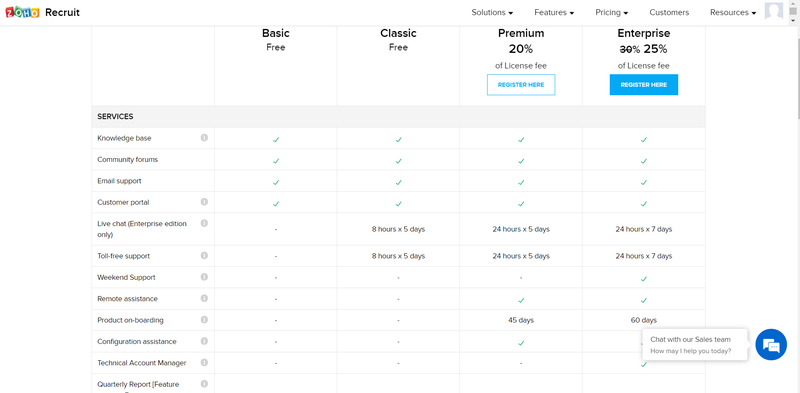Click info icon next to Knowledge base
800x393 pixels.
204,138
